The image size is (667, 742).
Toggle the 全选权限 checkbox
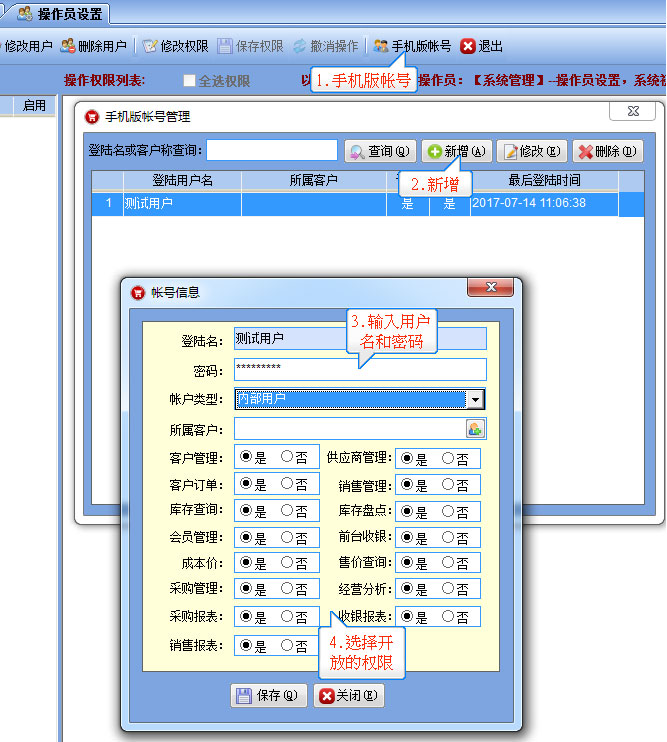(x=189, y=81)
